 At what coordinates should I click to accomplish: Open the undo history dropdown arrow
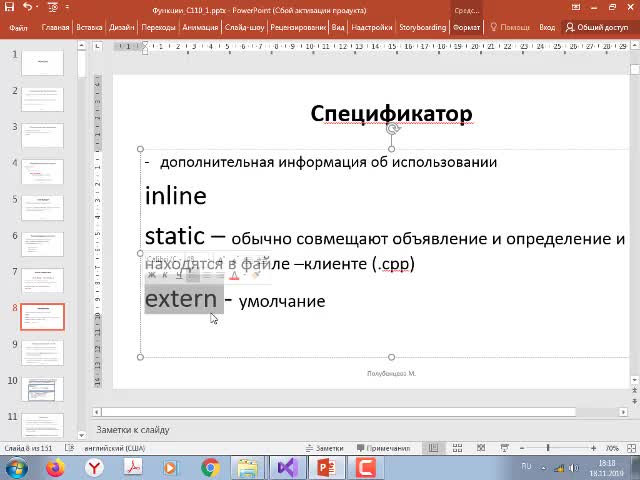[x=37, y=7]
